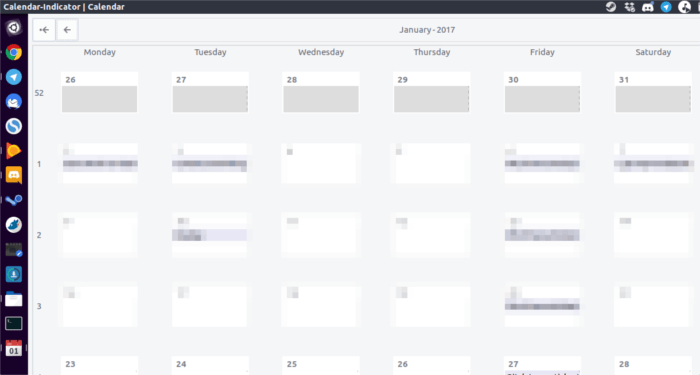Click the week number '2' label

coord(39,235)
